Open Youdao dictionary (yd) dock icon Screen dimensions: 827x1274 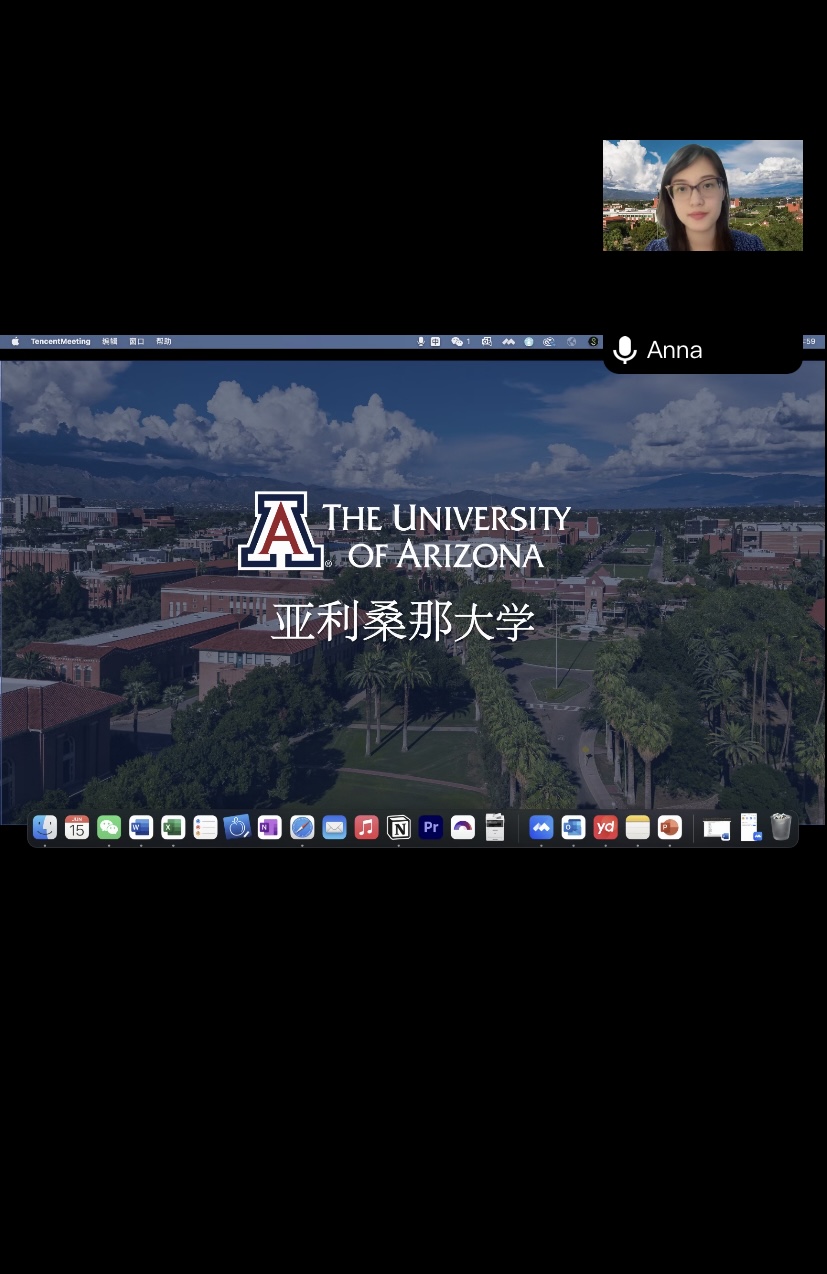(605, 827)
